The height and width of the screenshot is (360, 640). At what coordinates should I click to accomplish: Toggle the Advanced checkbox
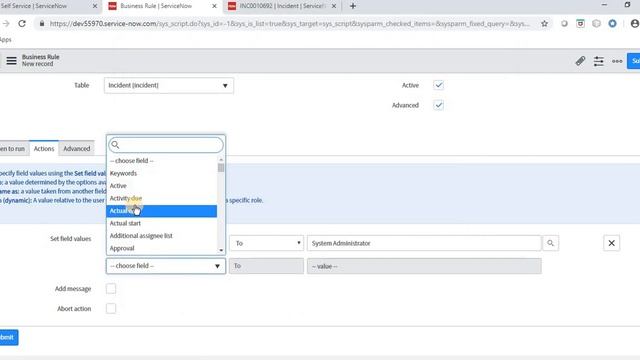pyautogui.click(x=438, y=105)
